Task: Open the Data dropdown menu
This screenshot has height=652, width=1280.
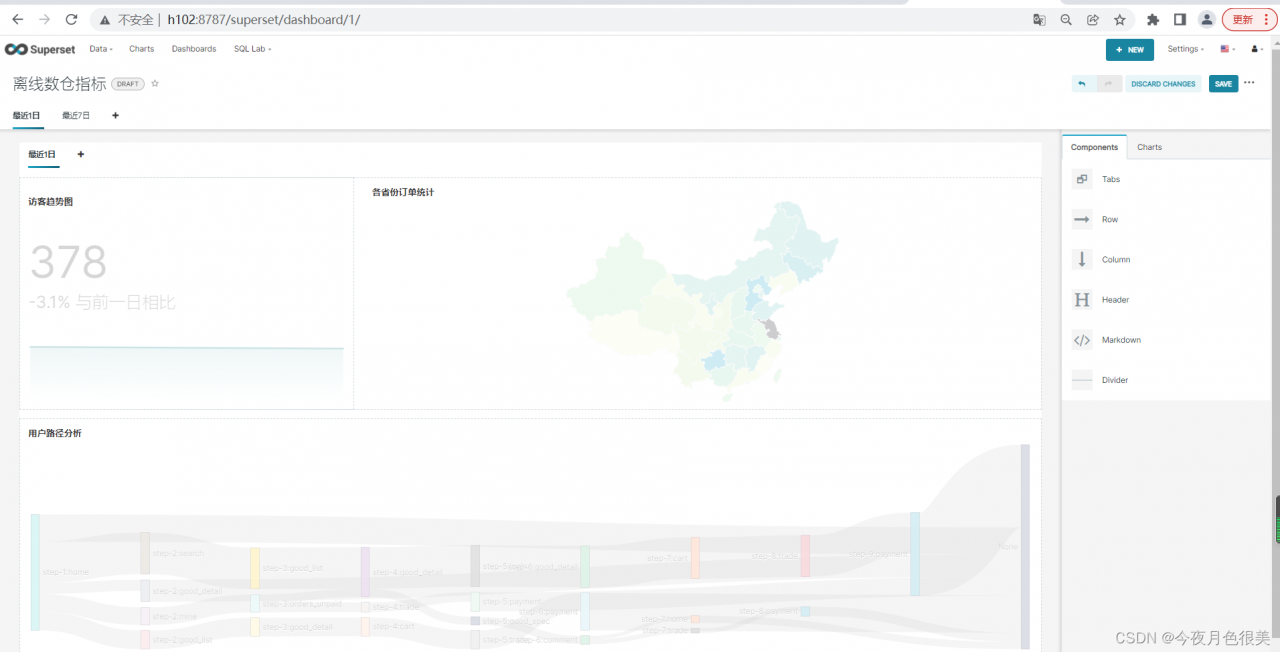Action: click(x=101, y=49)
